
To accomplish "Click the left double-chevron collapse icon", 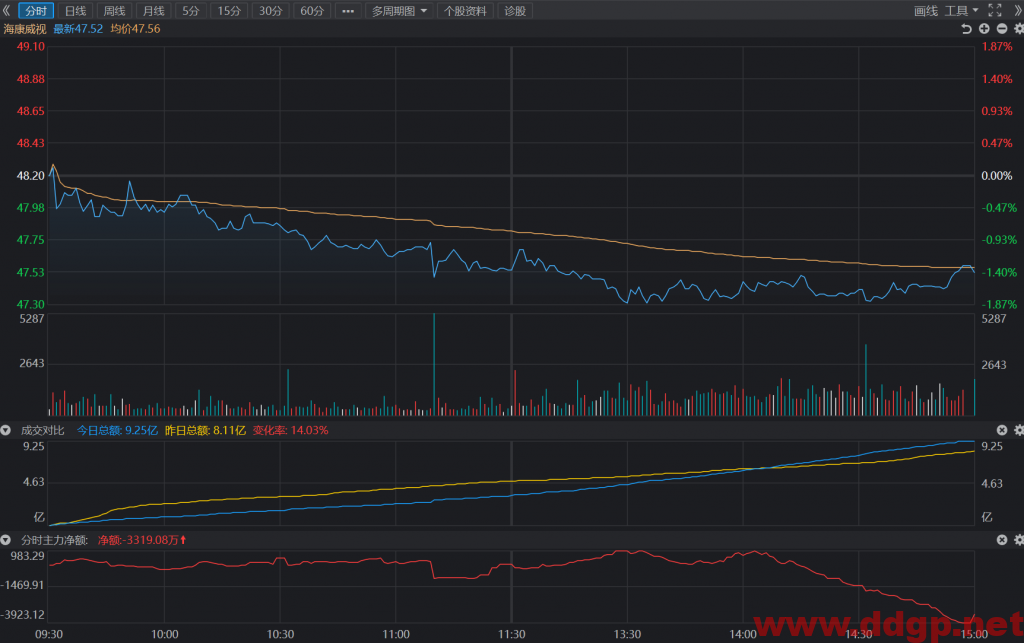I will (7, 10).
